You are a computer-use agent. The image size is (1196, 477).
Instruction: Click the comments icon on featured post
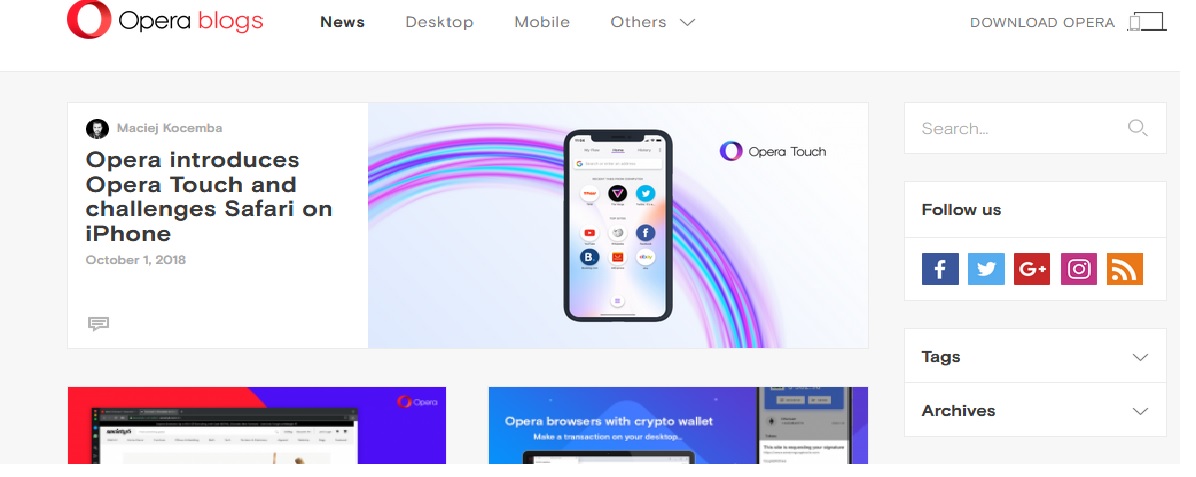(98, 324)
